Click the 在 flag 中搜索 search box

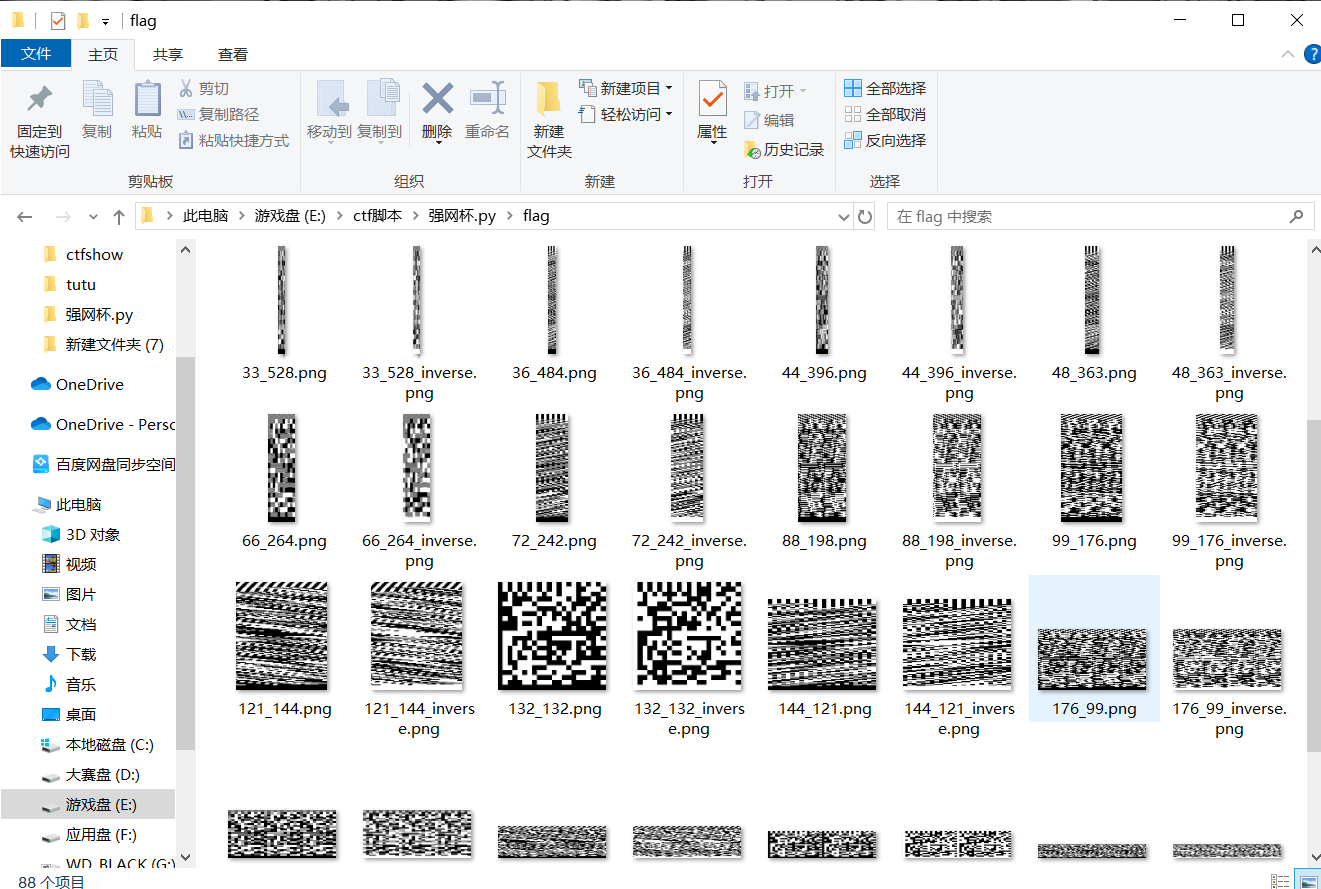(x=1100, y=216)
